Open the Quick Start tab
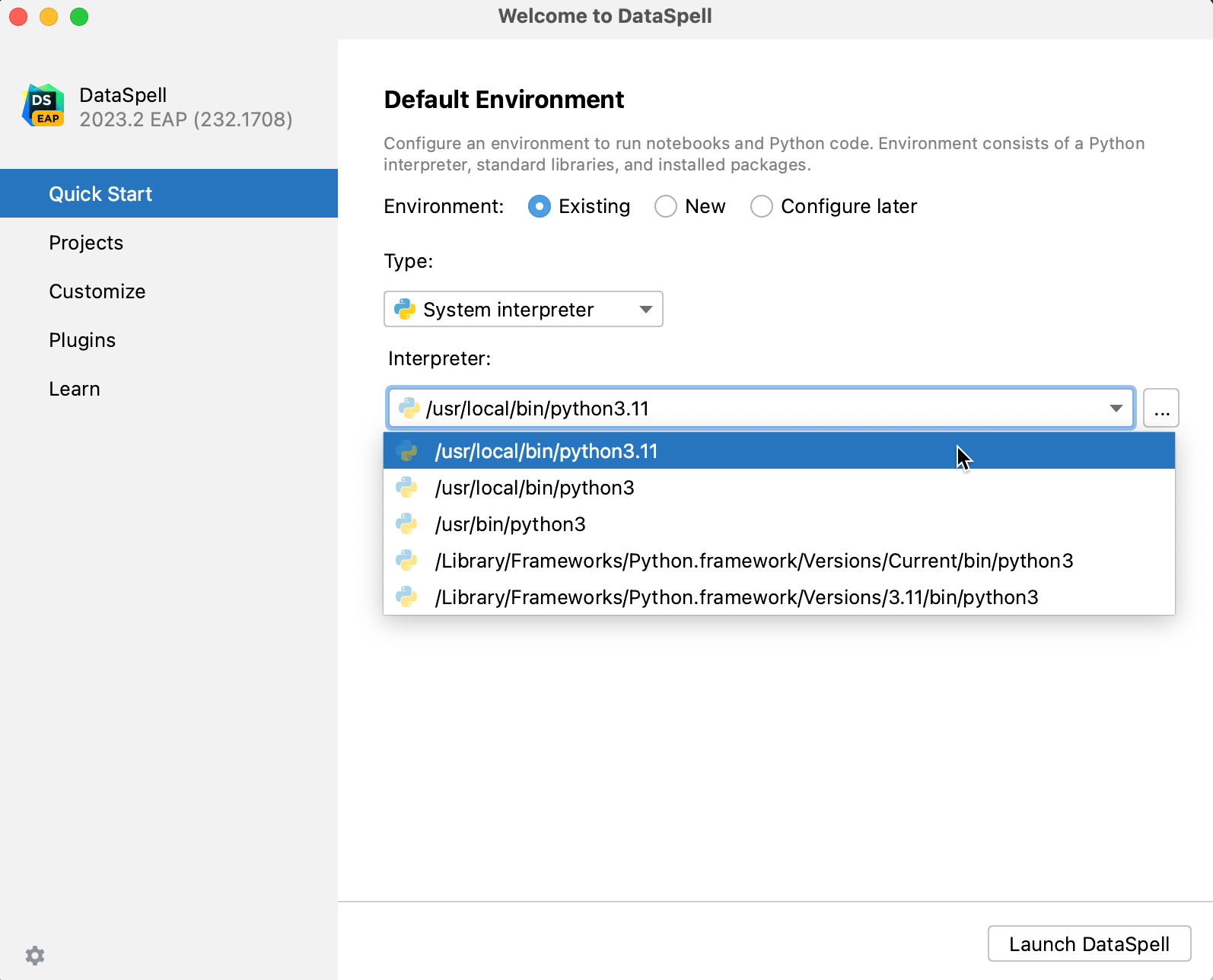This screenshot has width=1213, height=980. [x=169, y=193]
